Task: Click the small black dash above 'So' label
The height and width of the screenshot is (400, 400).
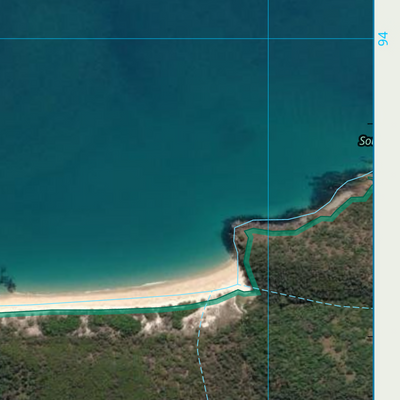Action: coord(370,124)
